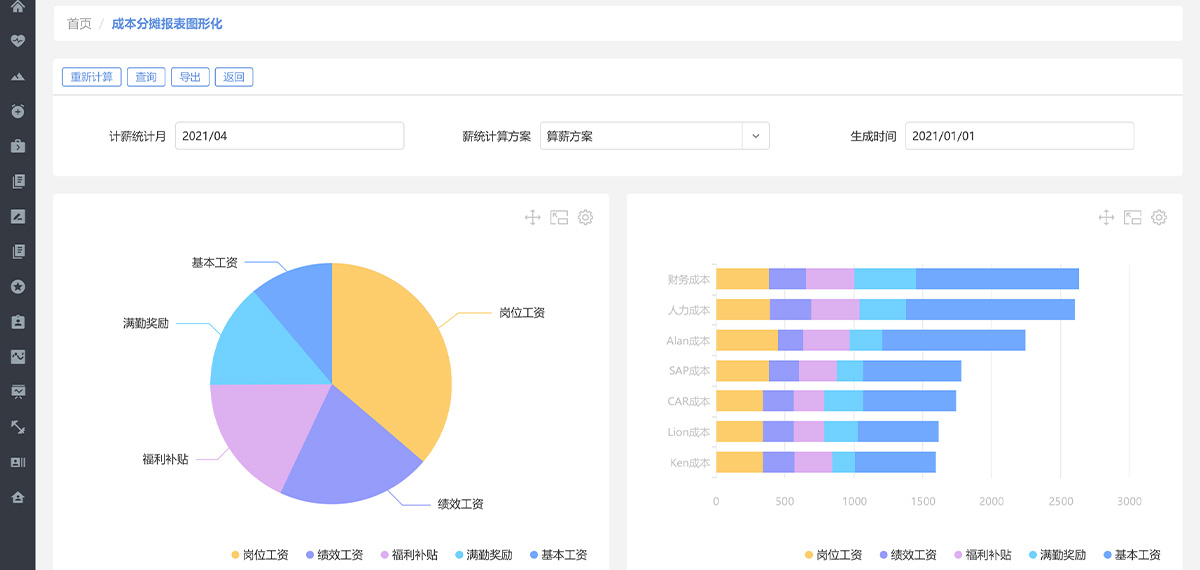This screenshot has width=1200, height=570.
Task: Select the diagonal resize arrows sidebar icon
Action: pyautogui.click(x=17, y=427)
